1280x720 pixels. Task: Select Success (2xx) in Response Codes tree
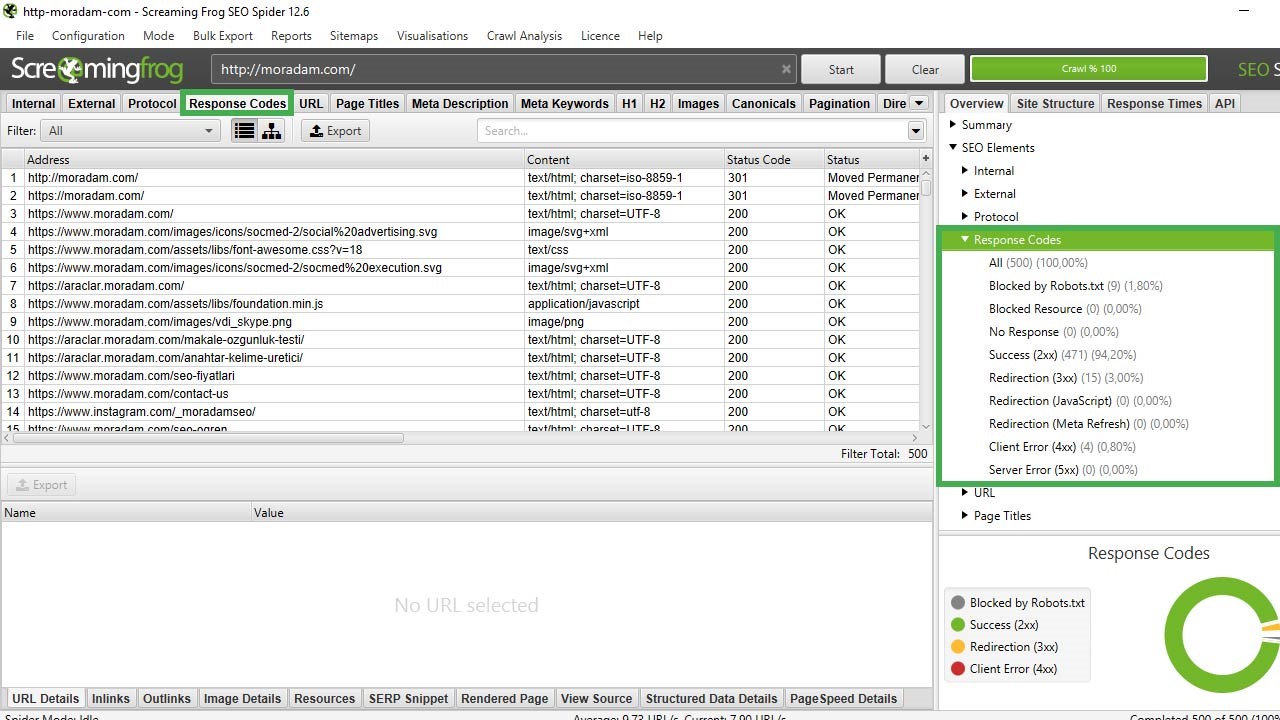[x=1062, y=355]
